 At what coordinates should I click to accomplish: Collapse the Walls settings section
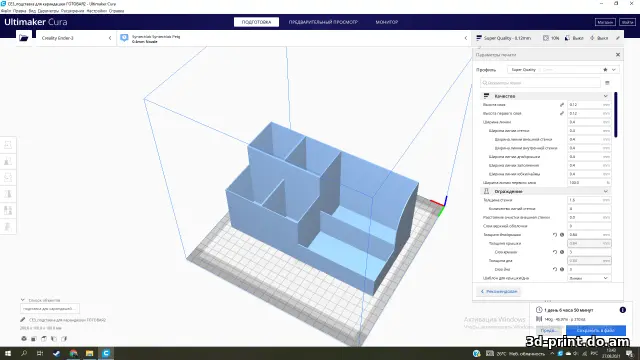click(606, 191)
